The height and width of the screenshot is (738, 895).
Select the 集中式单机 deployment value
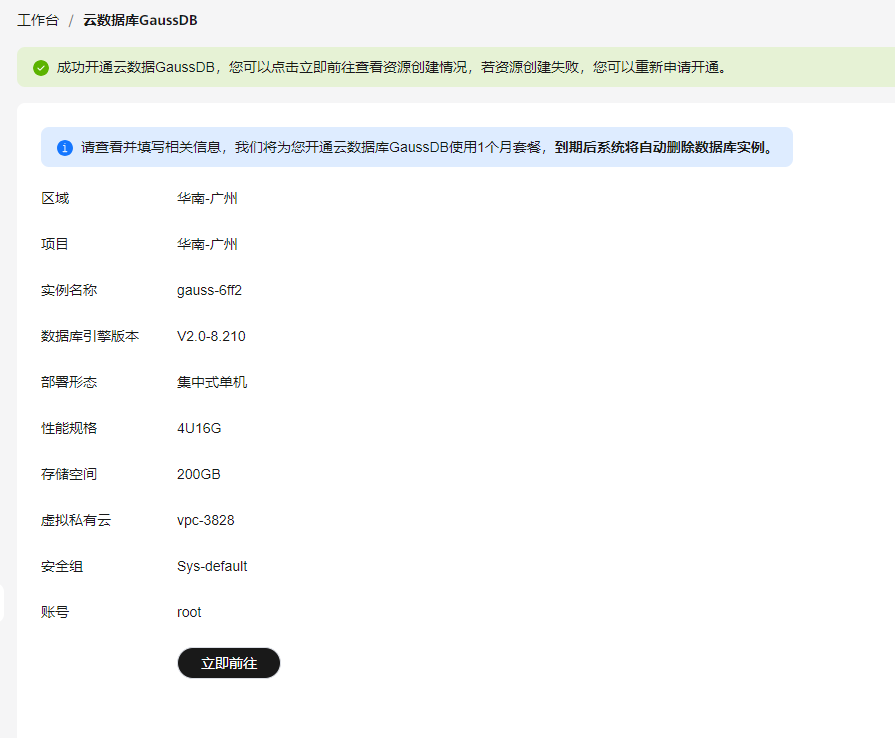[x=212, y=382]
